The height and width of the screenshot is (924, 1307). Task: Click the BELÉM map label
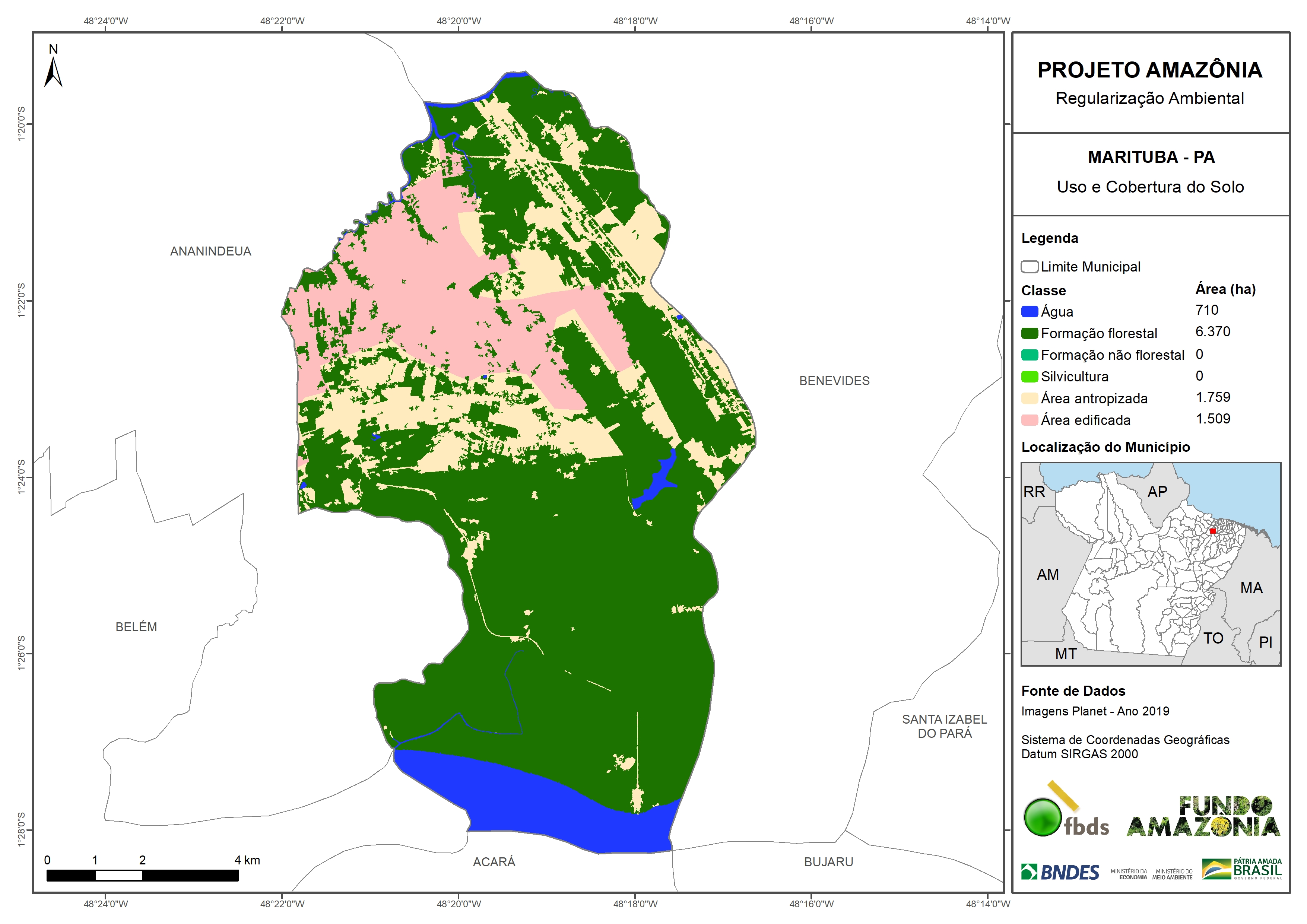[x=136, y=627]
